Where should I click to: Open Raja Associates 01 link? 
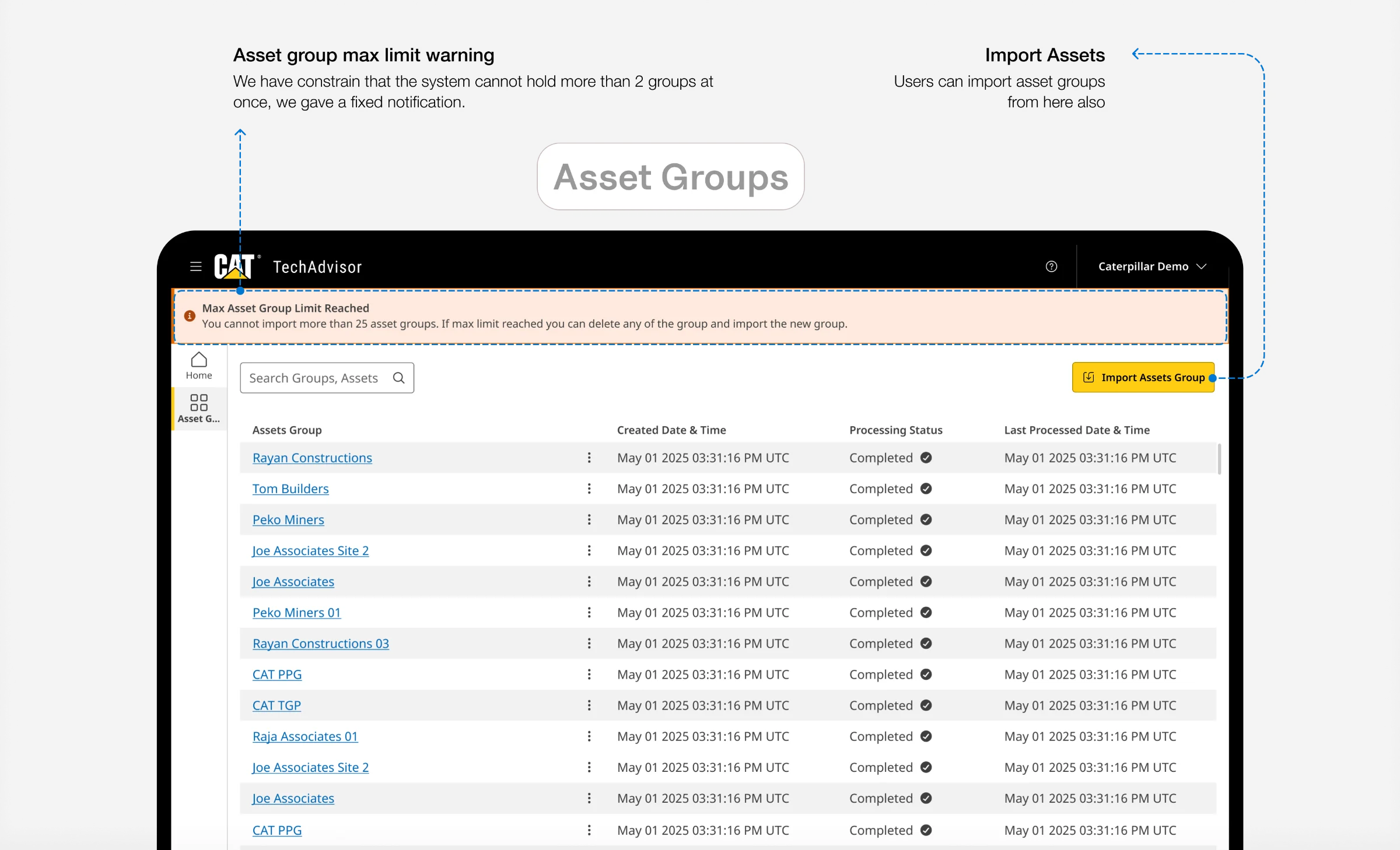click(305, 736)
